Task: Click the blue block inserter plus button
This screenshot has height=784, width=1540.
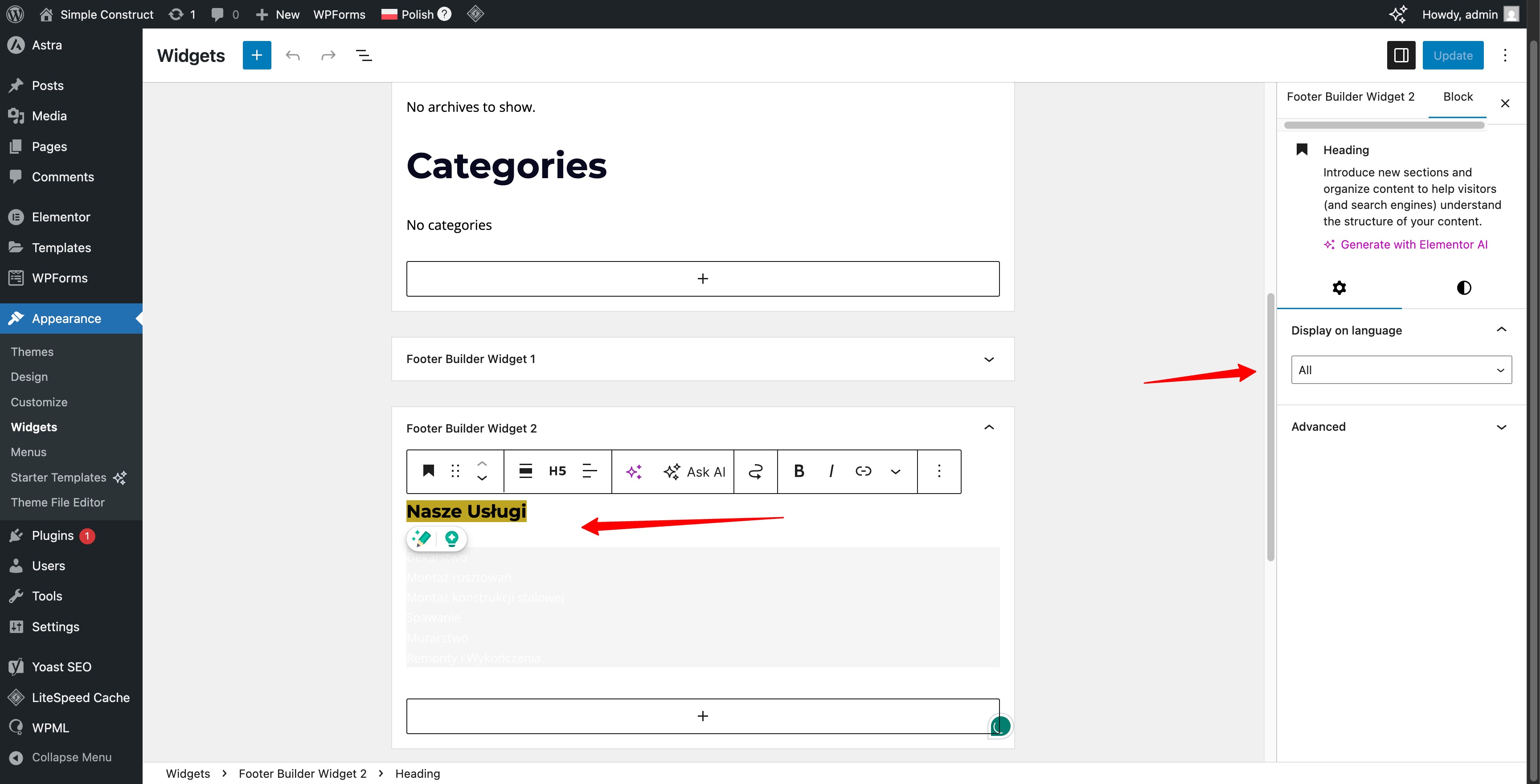Action: tap(257, 56)
